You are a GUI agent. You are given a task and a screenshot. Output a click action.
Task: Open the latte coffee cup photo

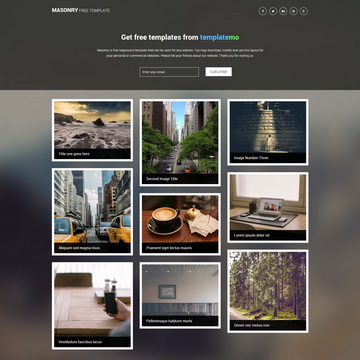(180, 224)
